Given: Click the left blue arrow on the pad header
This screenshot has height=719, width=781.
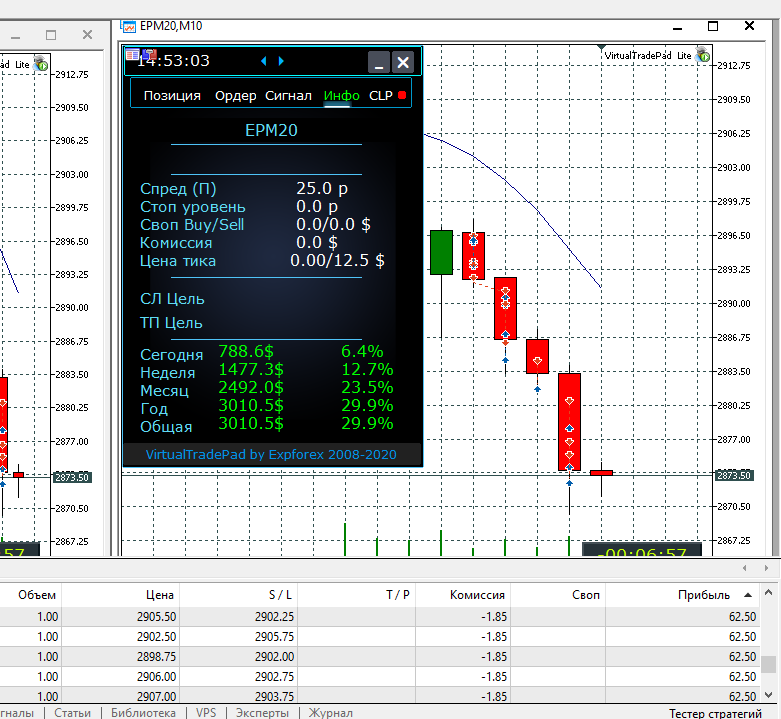Looking at the screenshot, I should 263,61.
